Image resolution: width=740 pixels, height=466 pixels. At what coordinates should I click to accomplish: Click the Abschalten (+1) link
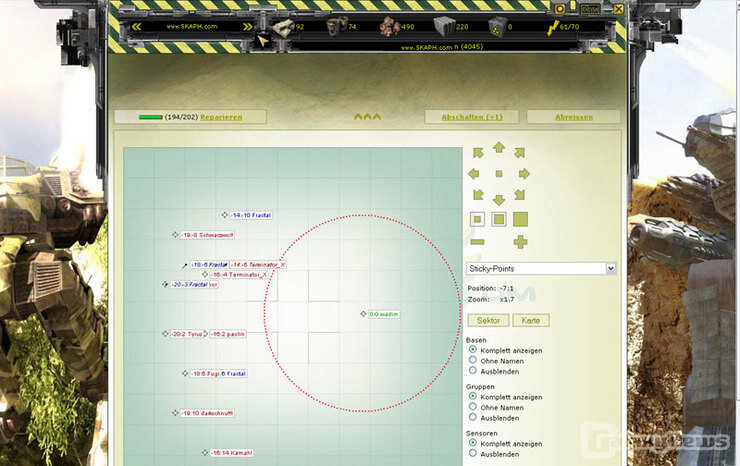(x=472, y=117)
